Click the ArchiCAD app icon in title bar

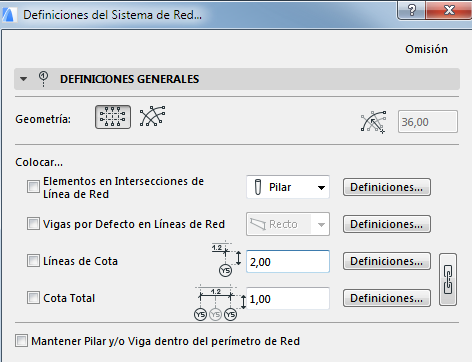(x=8, y=15)
